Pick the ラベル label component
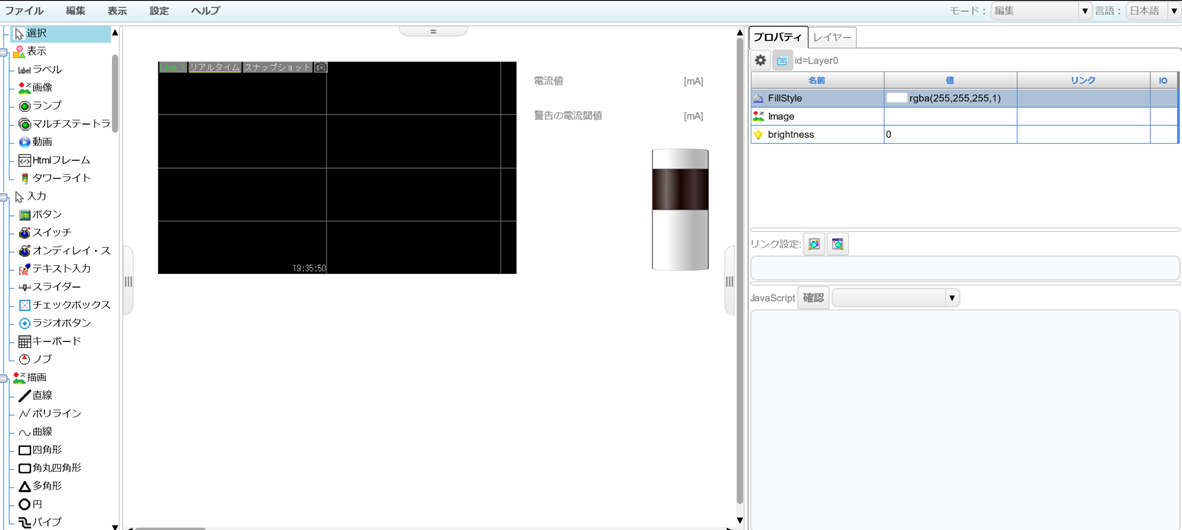 point(40,69)
